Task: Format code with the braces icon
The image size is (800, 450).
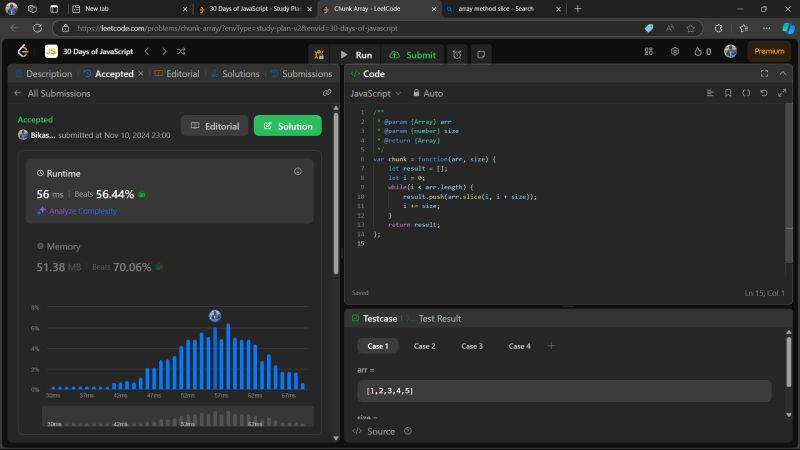Action: 746,93
